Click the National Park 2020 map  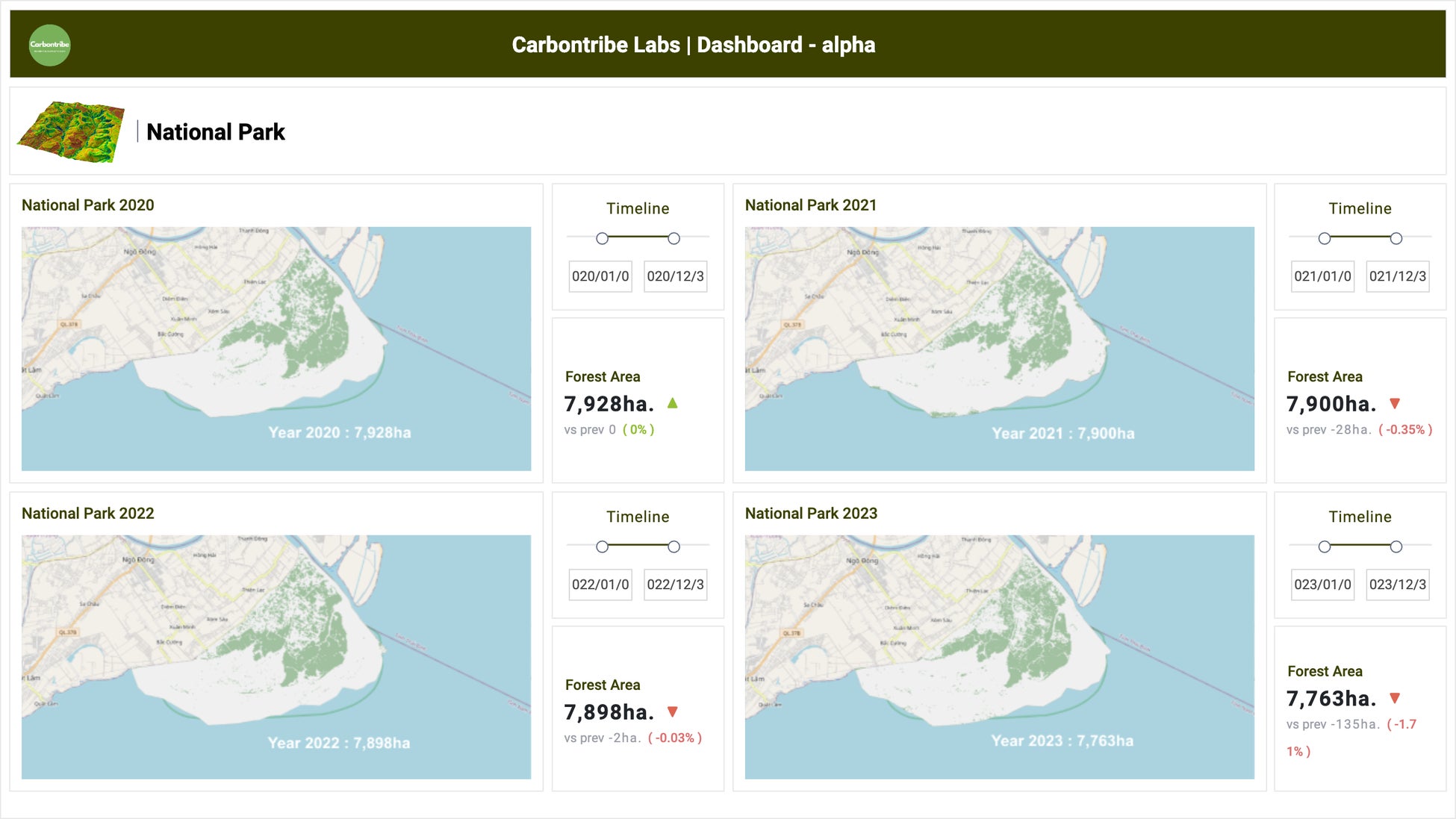click(276, 348)
